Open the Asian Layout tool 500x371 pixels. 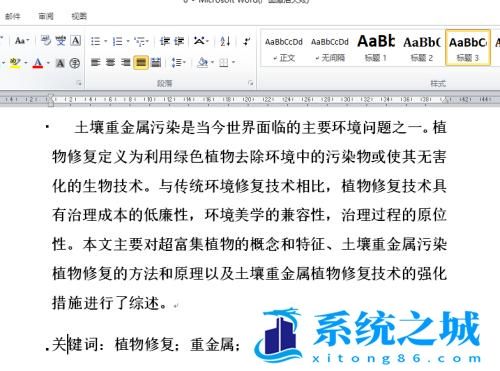pyautogui.click(x=199, y=41)
